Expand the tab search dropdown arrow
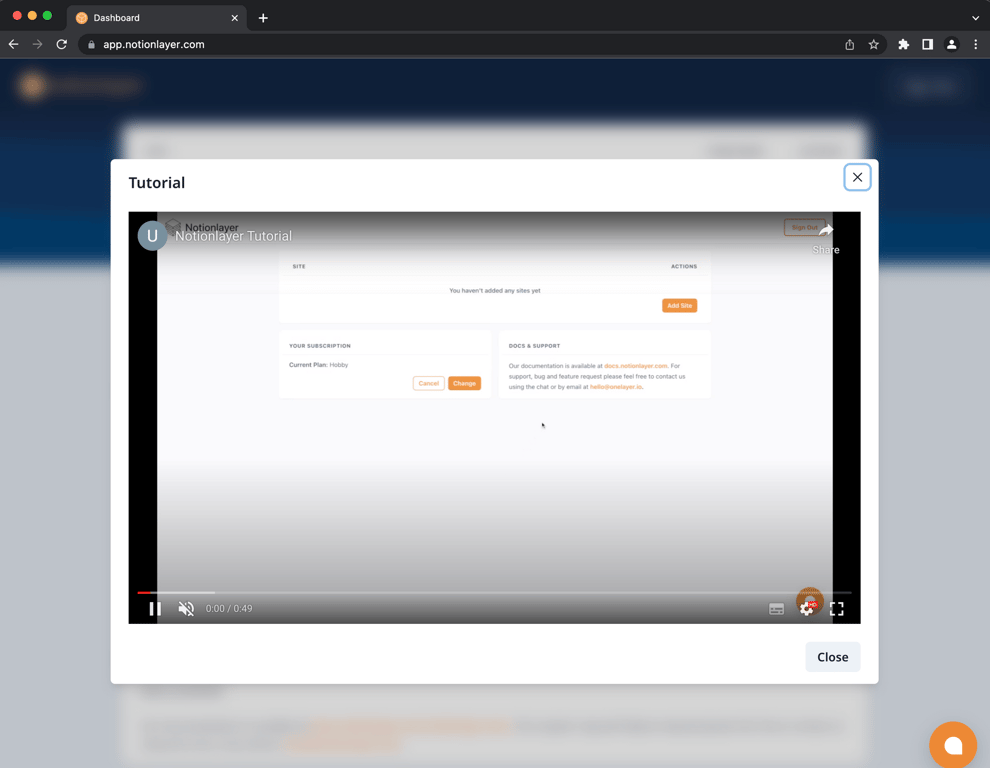The image size is (990, 768). [975, 18]
